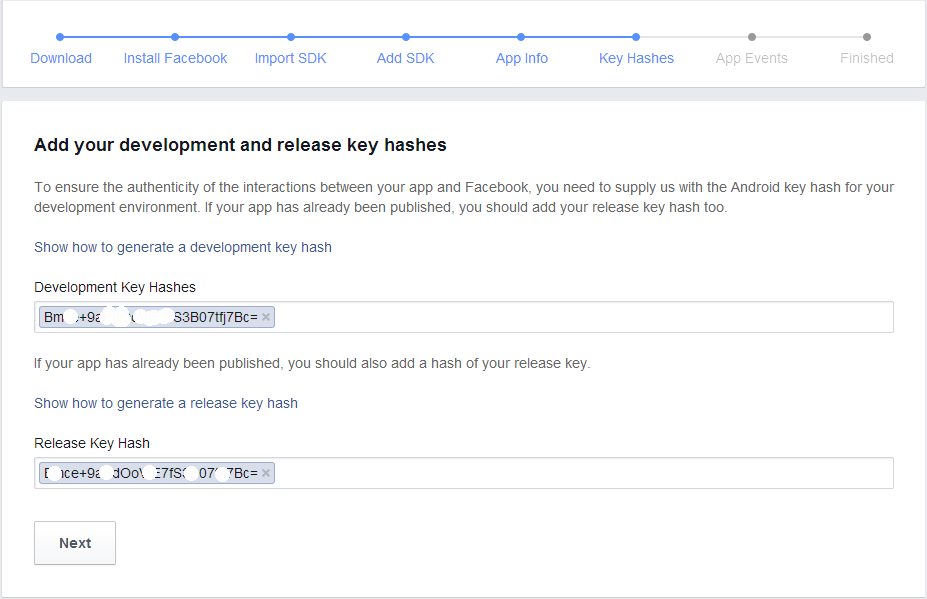
Task: Open the Install Facebook step
Action: [175, 58]
